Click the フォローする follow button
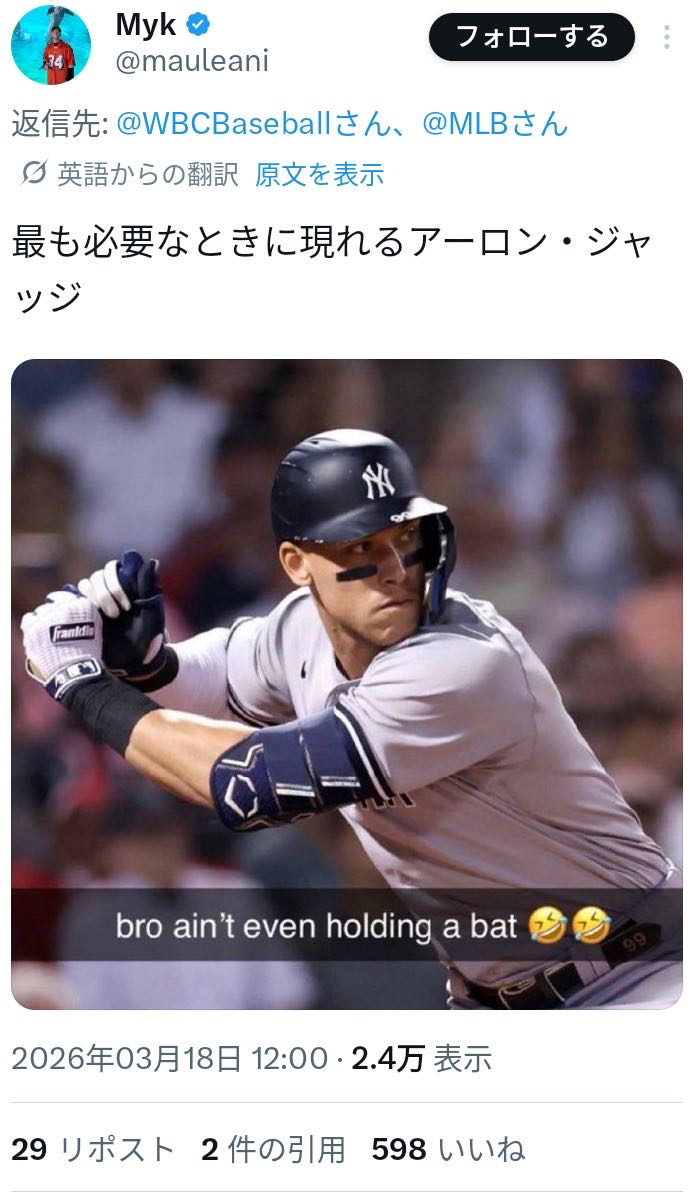Image resolution: width=694 pixels, height=1193 pixels. pyautogui.click(x=531, y=37)
